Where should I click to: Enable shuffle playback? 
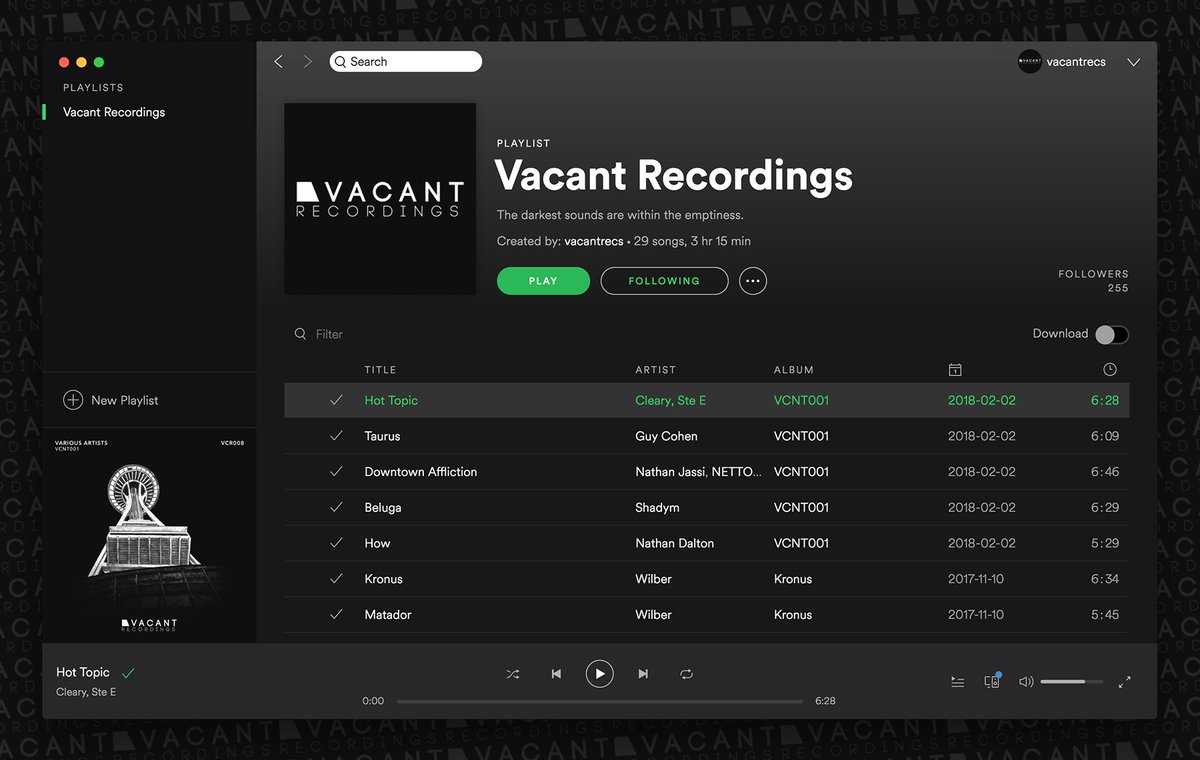513,674
